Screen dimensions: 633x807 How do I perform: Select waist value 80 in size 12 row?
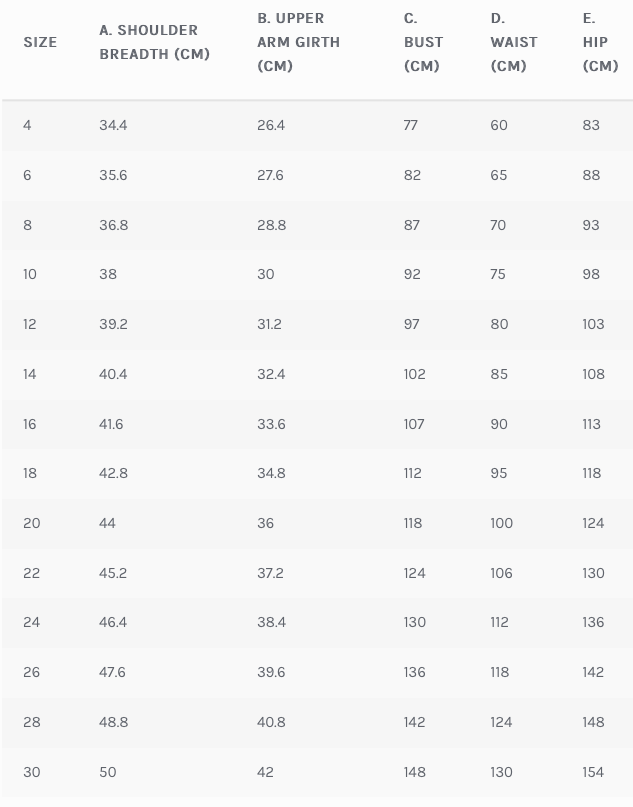pos(499,324)
